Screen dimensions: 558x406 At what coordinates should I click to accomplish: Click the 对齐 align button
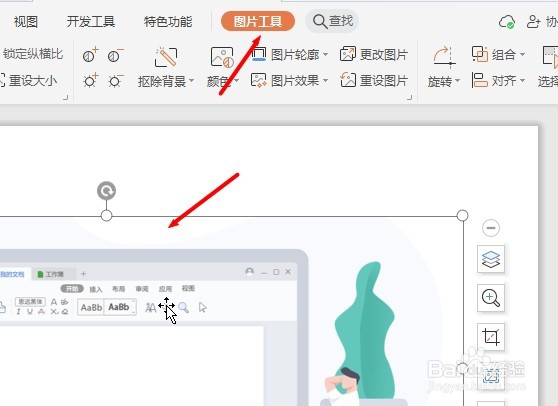494,80
